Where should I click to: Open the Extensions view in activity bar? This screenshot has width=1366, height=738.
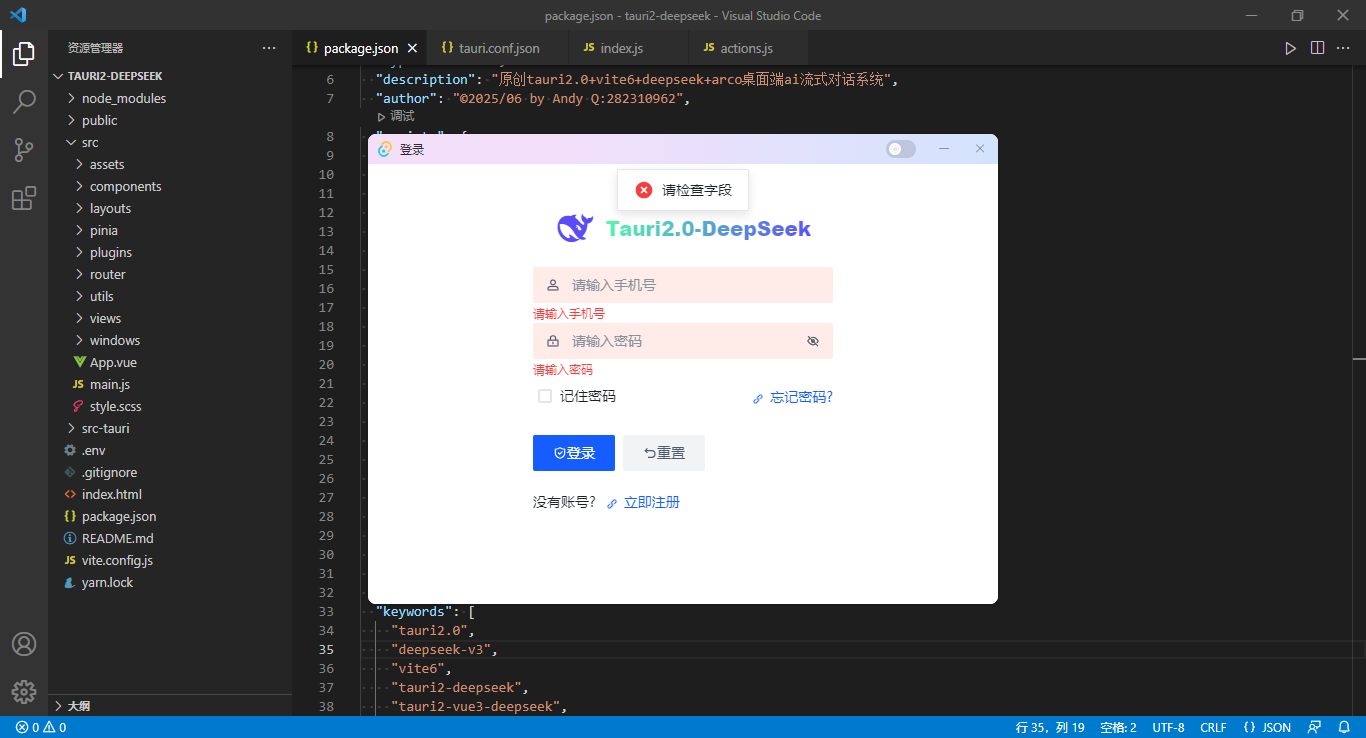[x=24, y=198]
